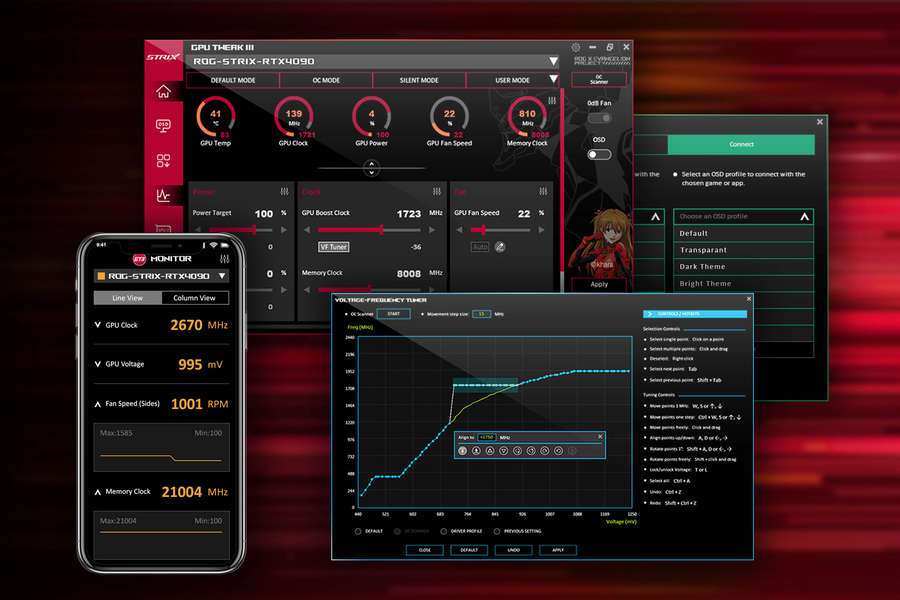Click the green Connect button
The height and width of the screenshot is (600, 900).
(741, 145)
